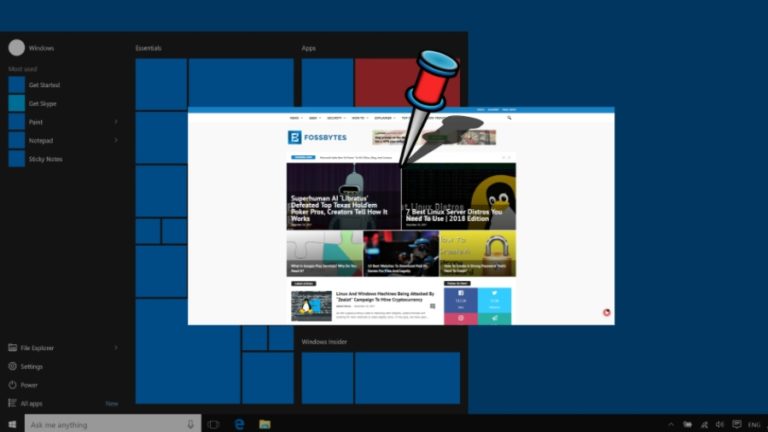Open the Libratus poker AI article
The height and width of the screenshot is (432, 768).
[x=343, y=196]
